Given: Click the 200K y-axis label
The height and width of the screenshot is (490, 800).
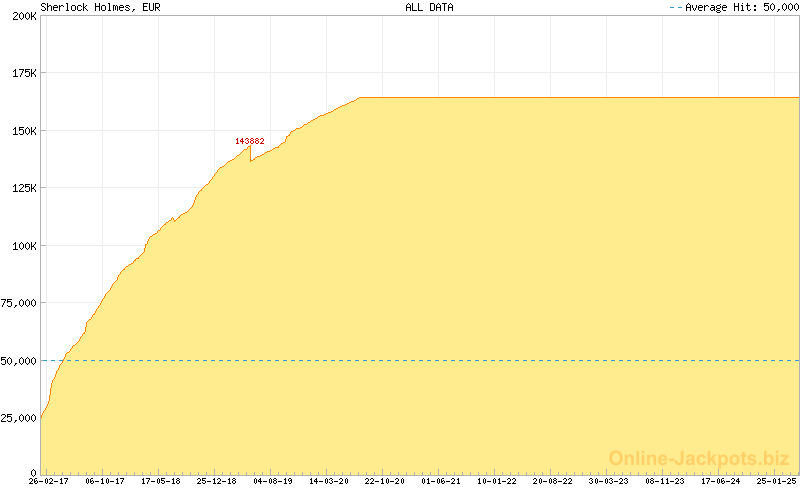Looking at the screenshot, I should pos(24,16).
